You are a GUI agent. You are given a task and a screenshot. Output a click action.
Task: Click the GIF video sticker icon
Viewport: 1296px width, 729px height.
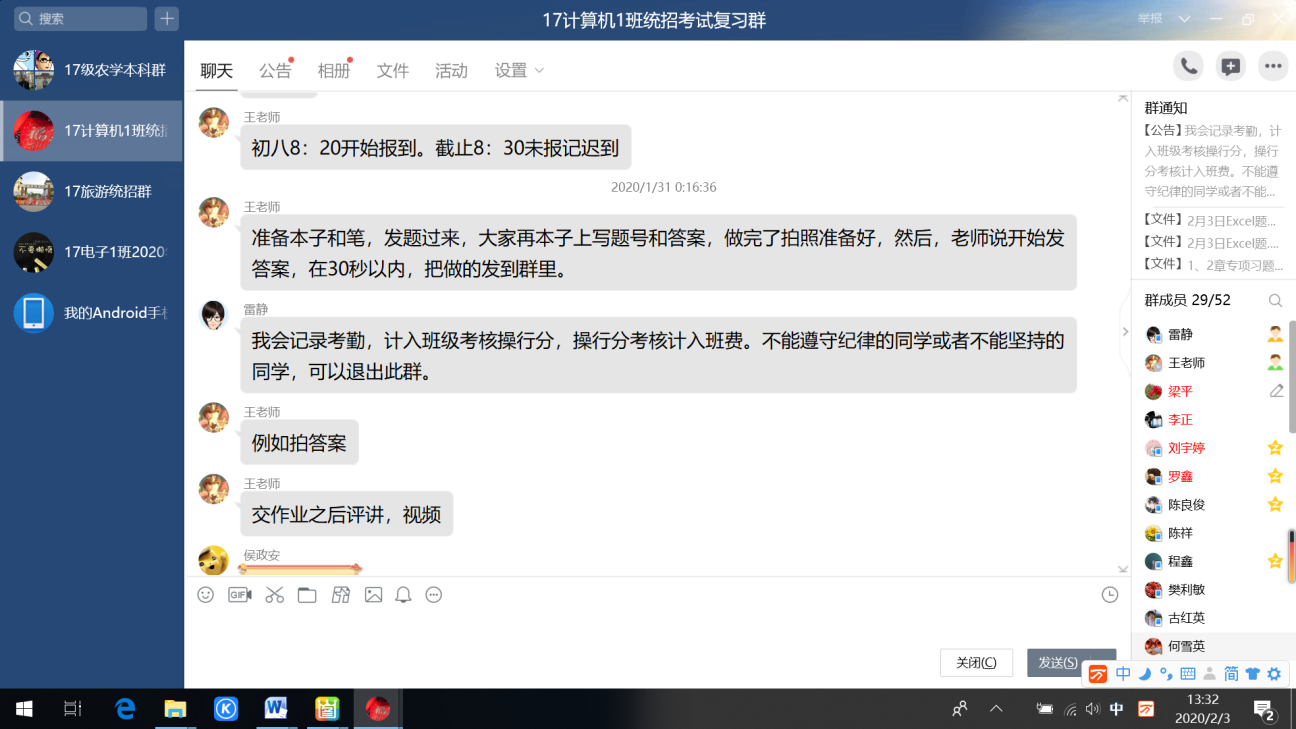coord(240,595)
